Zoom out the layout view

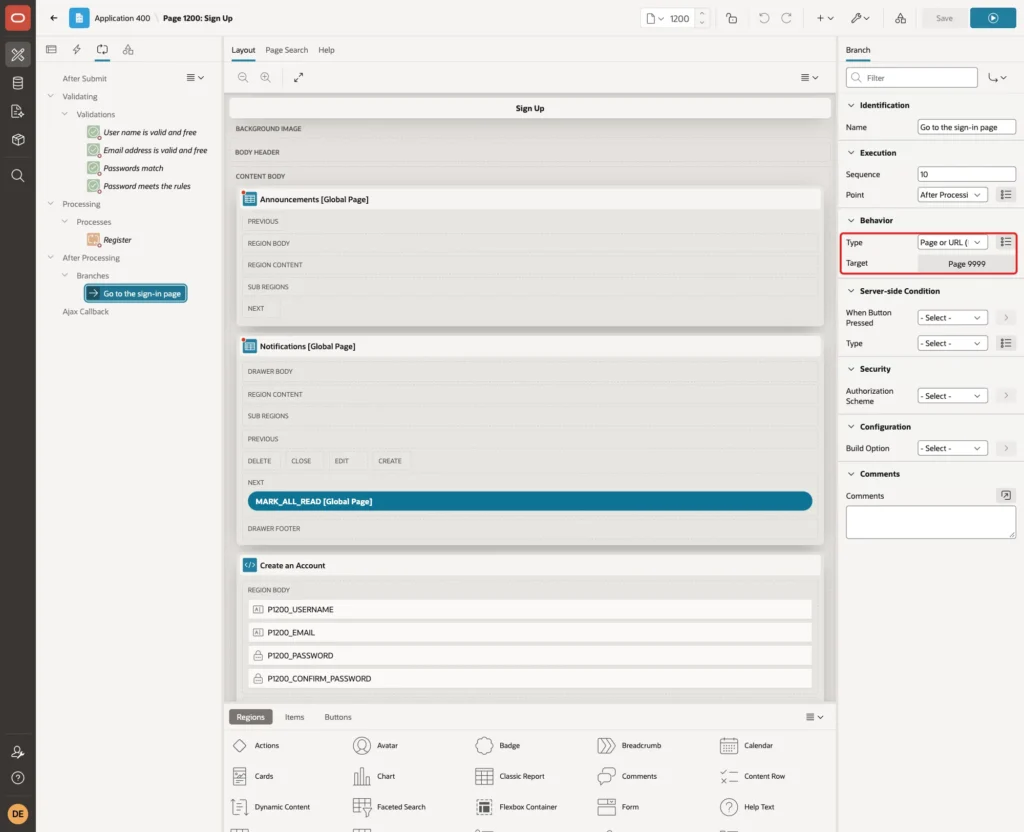coord(243,77)
